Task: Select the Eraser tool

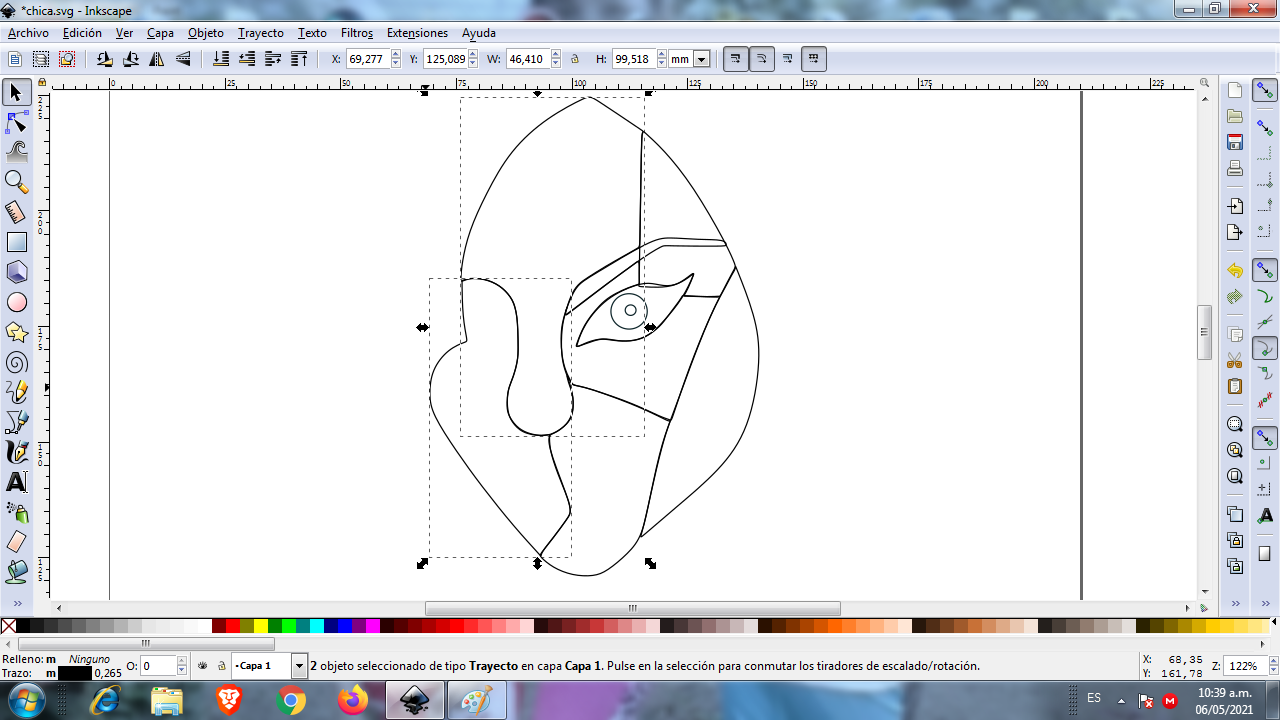Action: (x=16, y=542)
